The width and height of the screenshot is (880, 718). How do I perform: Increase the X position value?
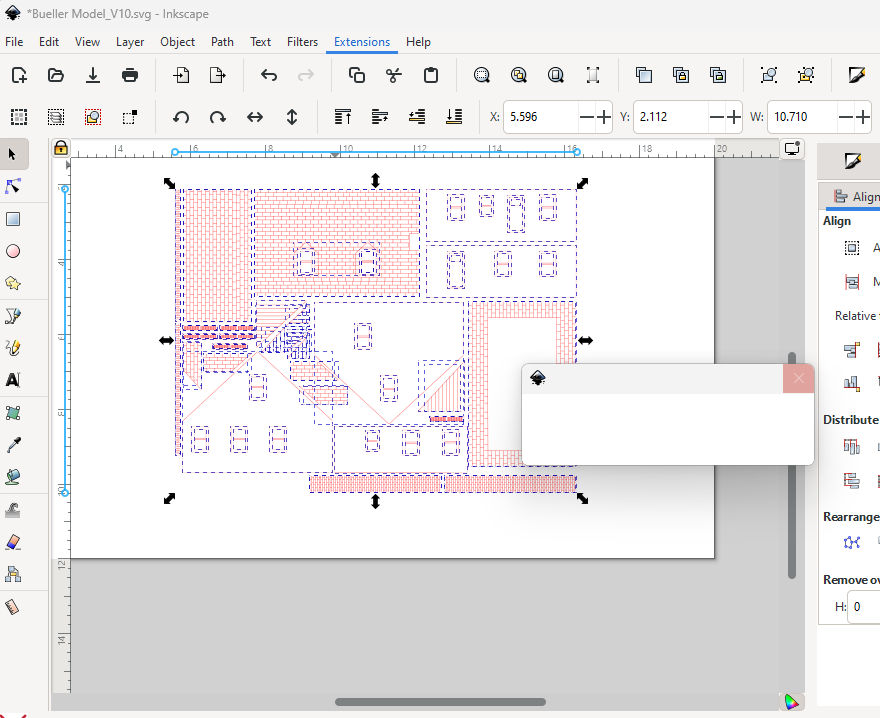pyautogui.click(x=604, y=117)
